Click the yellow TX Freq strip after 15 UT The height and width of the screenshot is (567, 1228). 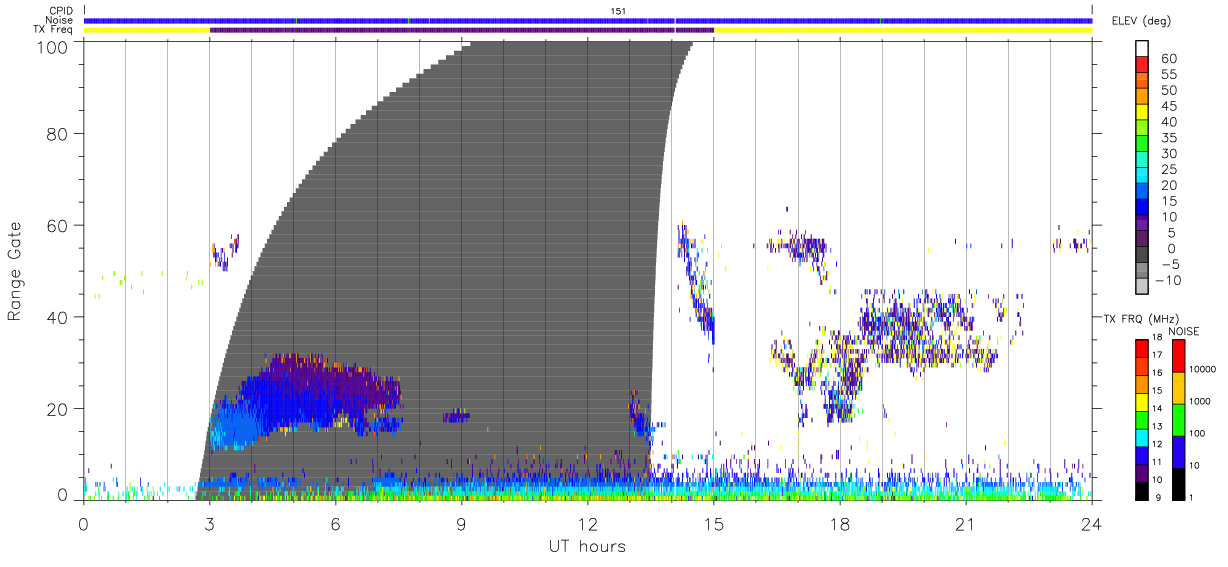pyautogui.click(x=903, y=30)
